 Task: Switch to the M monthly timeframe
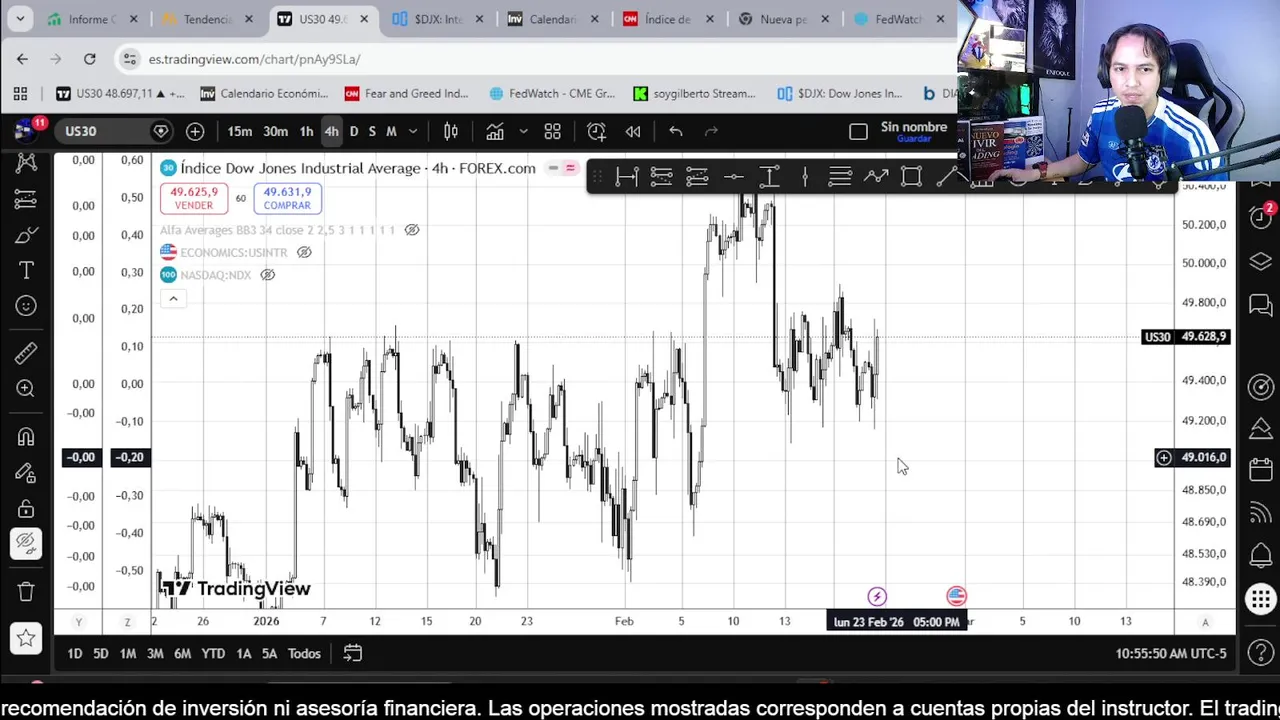[x=391, y=131]
